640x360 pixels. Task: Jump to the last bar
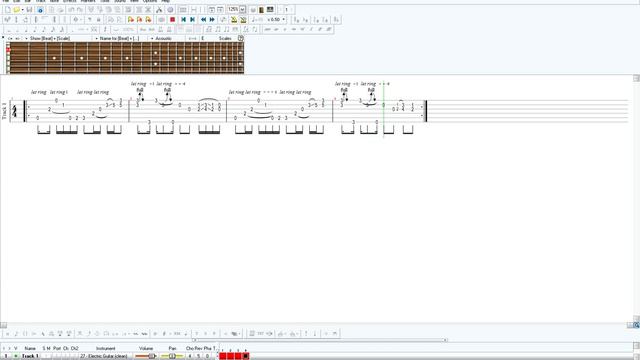(x=193, y=20)
